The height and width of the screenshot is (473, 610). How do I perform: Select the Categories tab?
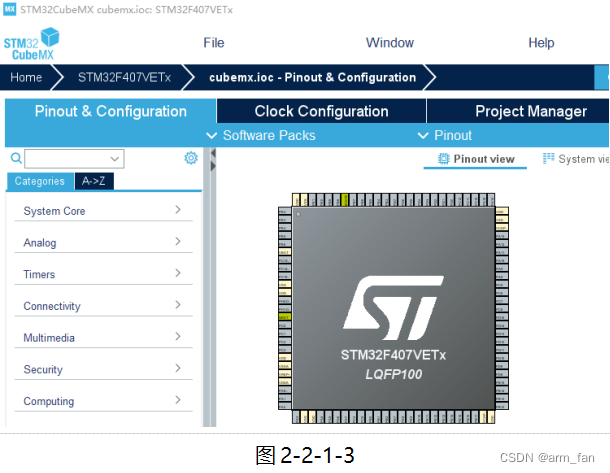pyautogui.click(x=40, y=181)
